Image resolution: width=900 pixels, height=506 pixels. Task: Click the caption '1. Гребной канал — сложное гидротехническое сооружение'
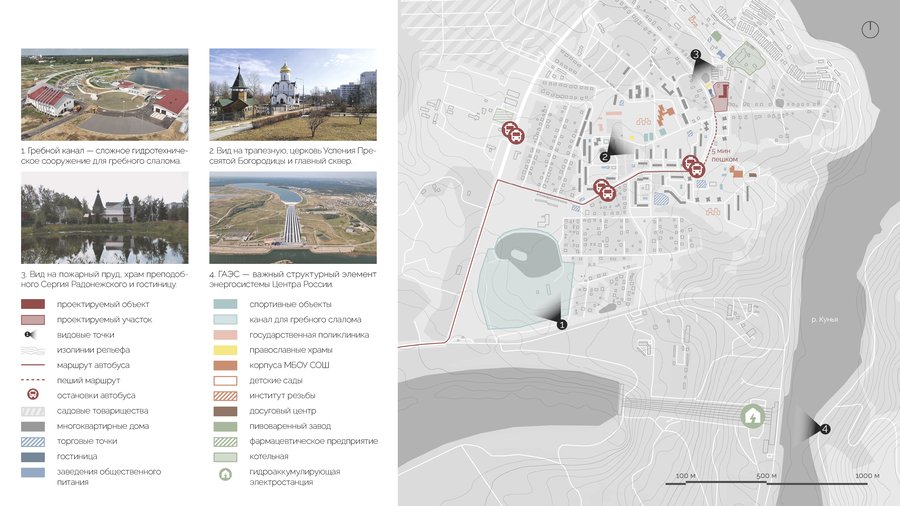[104, 155]
